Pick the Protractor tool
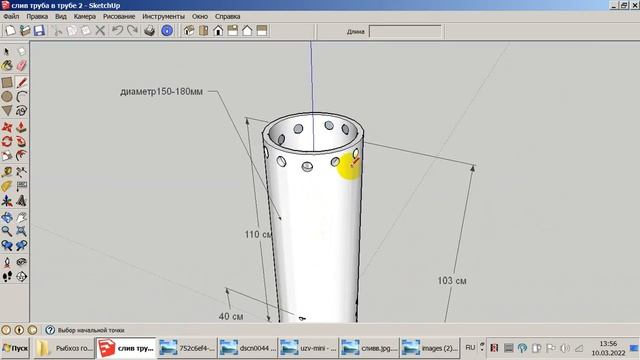 (7, 187)
